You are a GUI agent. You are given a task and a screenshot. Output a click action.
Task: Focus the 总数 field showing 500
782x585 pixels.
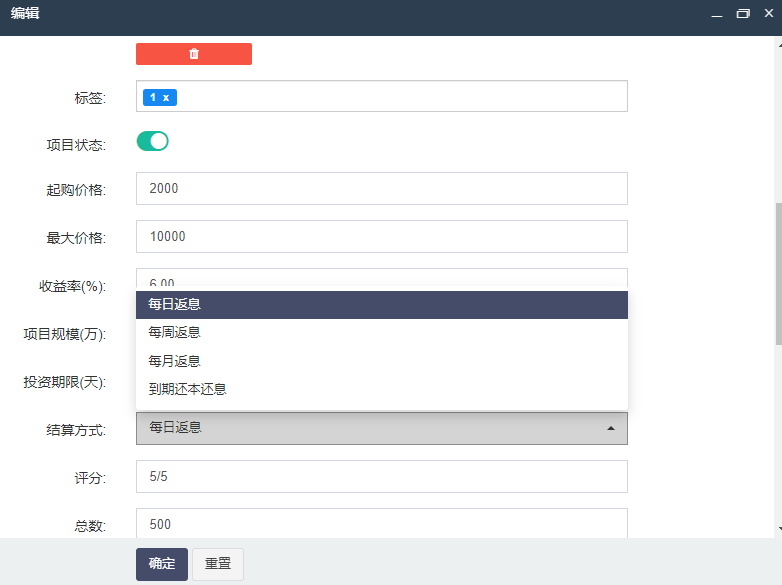tap(381, 522)
